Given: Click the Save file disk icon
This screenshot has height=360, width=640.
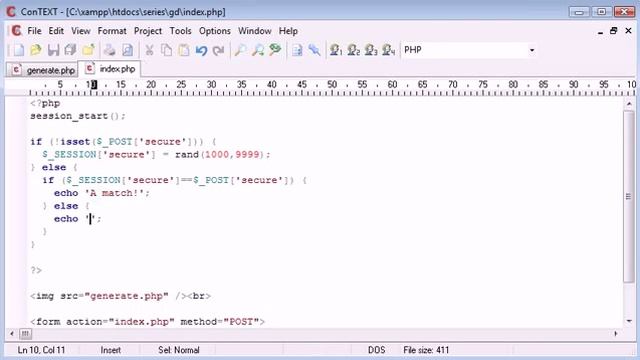Looking at the screenshot, I should (53, 50).
